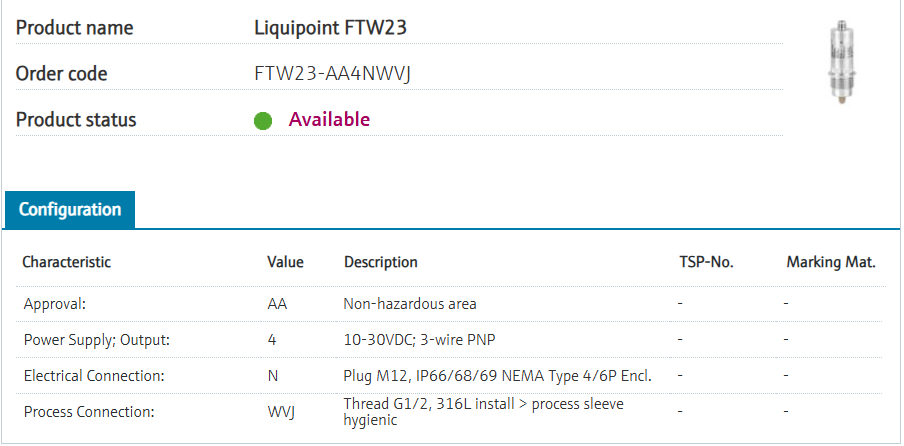Select the Approval row label
The width and height of the screenshot is (904, 446).
point(55,303)
